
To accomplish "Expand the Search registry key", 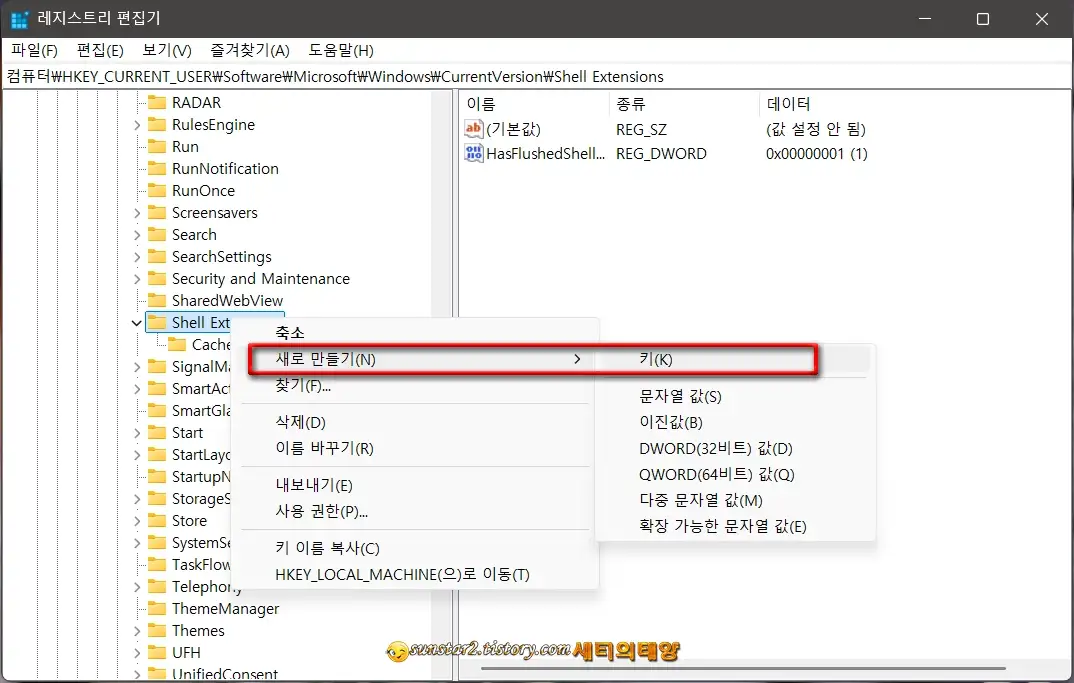I will (139, 234).
